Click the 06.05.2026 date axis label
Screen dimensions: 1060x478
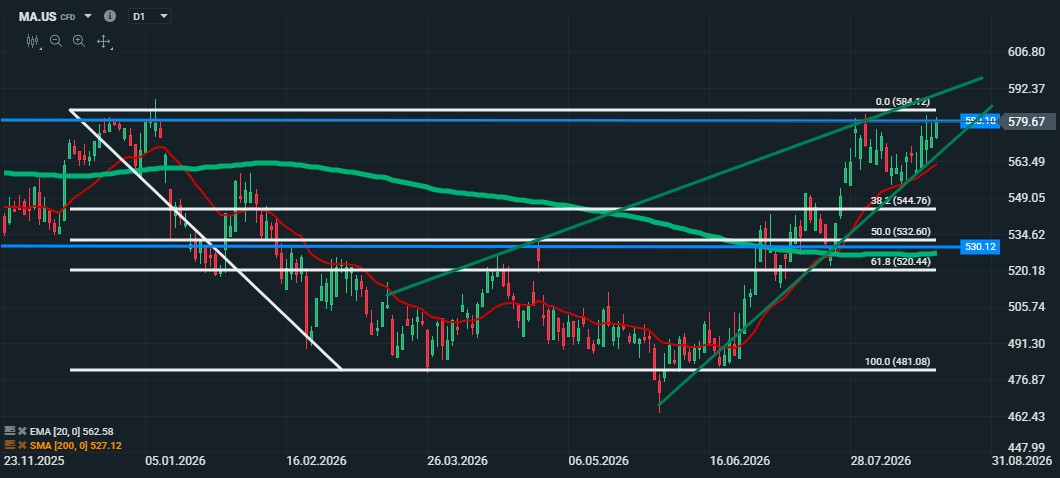pyautogui.click(x=599, y=461)
